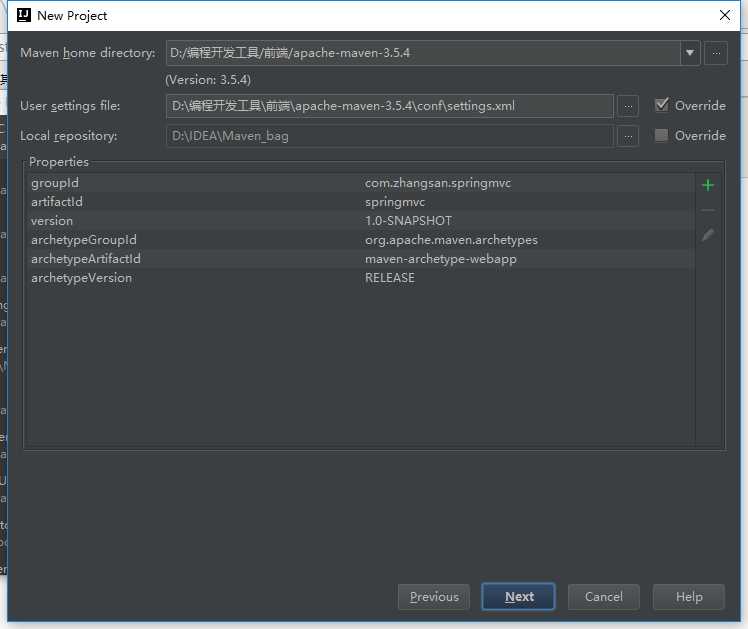Viewport: 748px width, 629px height.
Task: Click value maven-archetype-webapp
Action: pos(441,259)
